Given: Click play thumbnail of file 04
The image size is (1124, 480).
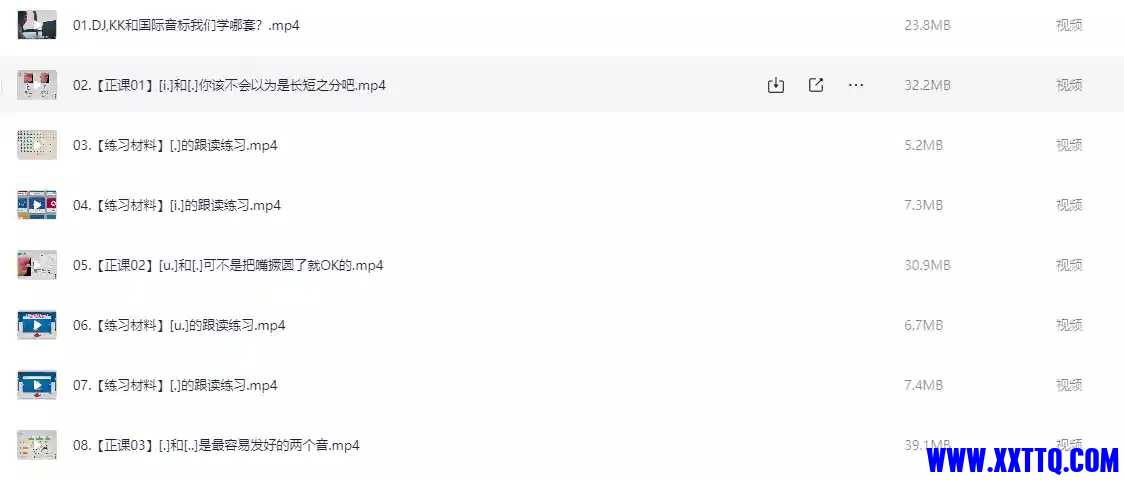Looking at the screenshot, I should (x=37, y=206).
